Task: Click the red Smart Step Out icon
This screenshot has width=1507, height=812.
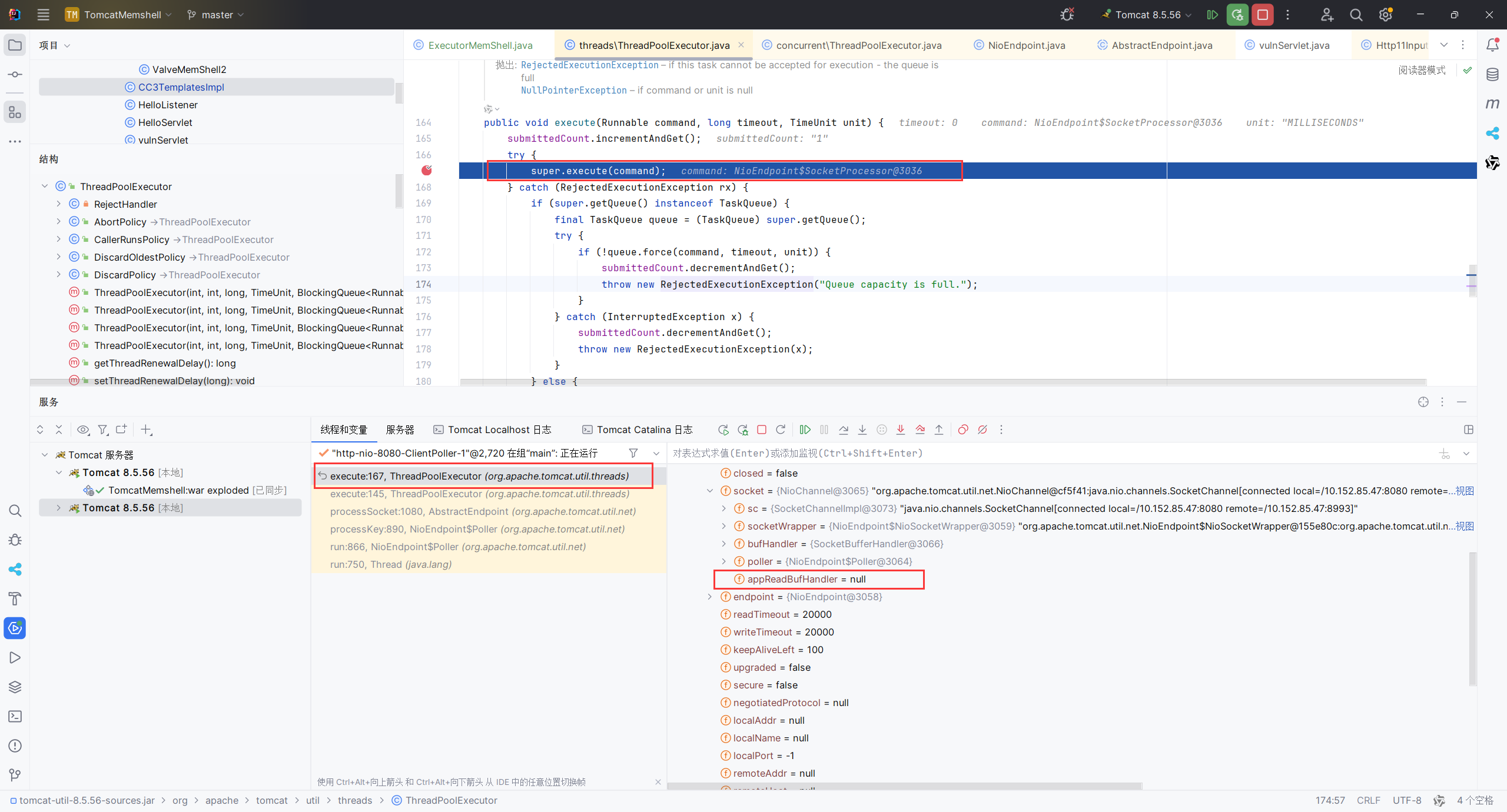Action: pyautogui.click(x=920, y=430)
